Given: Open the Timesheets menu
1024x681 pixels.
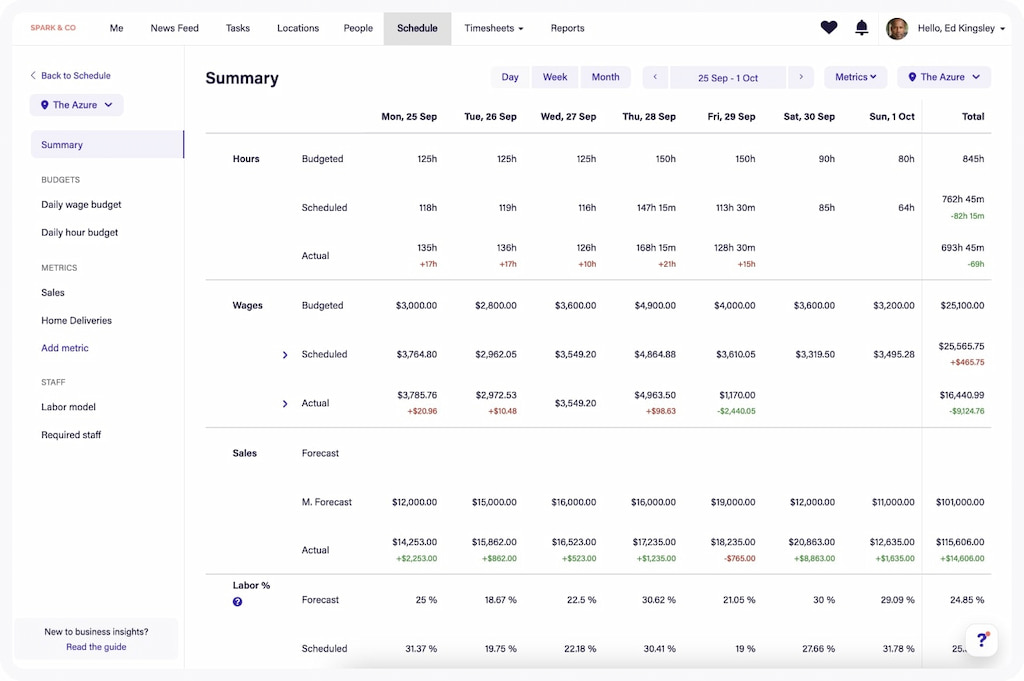Looking at the screenshot, I should click(493, 28).
